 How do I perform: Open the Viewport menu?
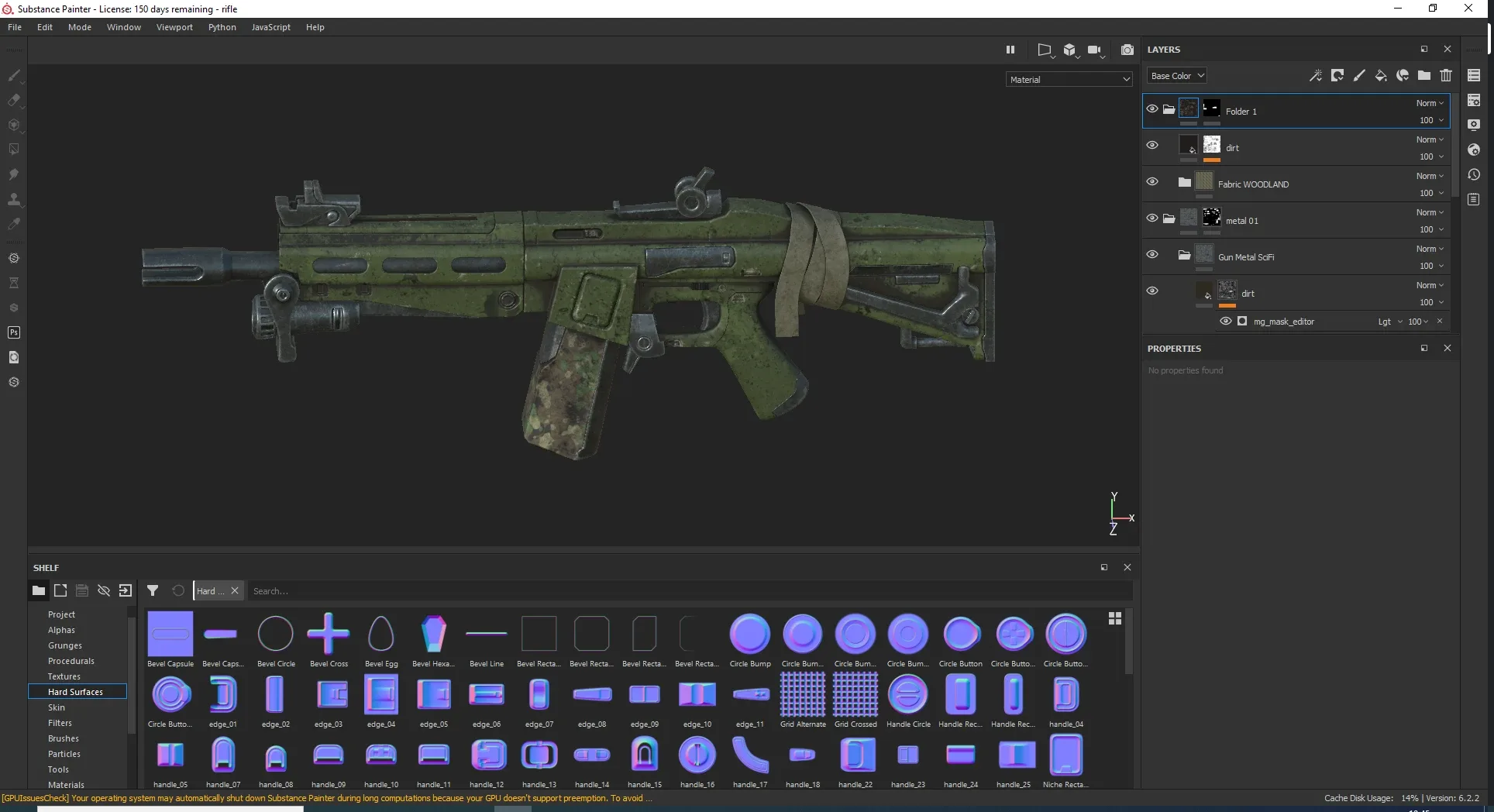174,27
